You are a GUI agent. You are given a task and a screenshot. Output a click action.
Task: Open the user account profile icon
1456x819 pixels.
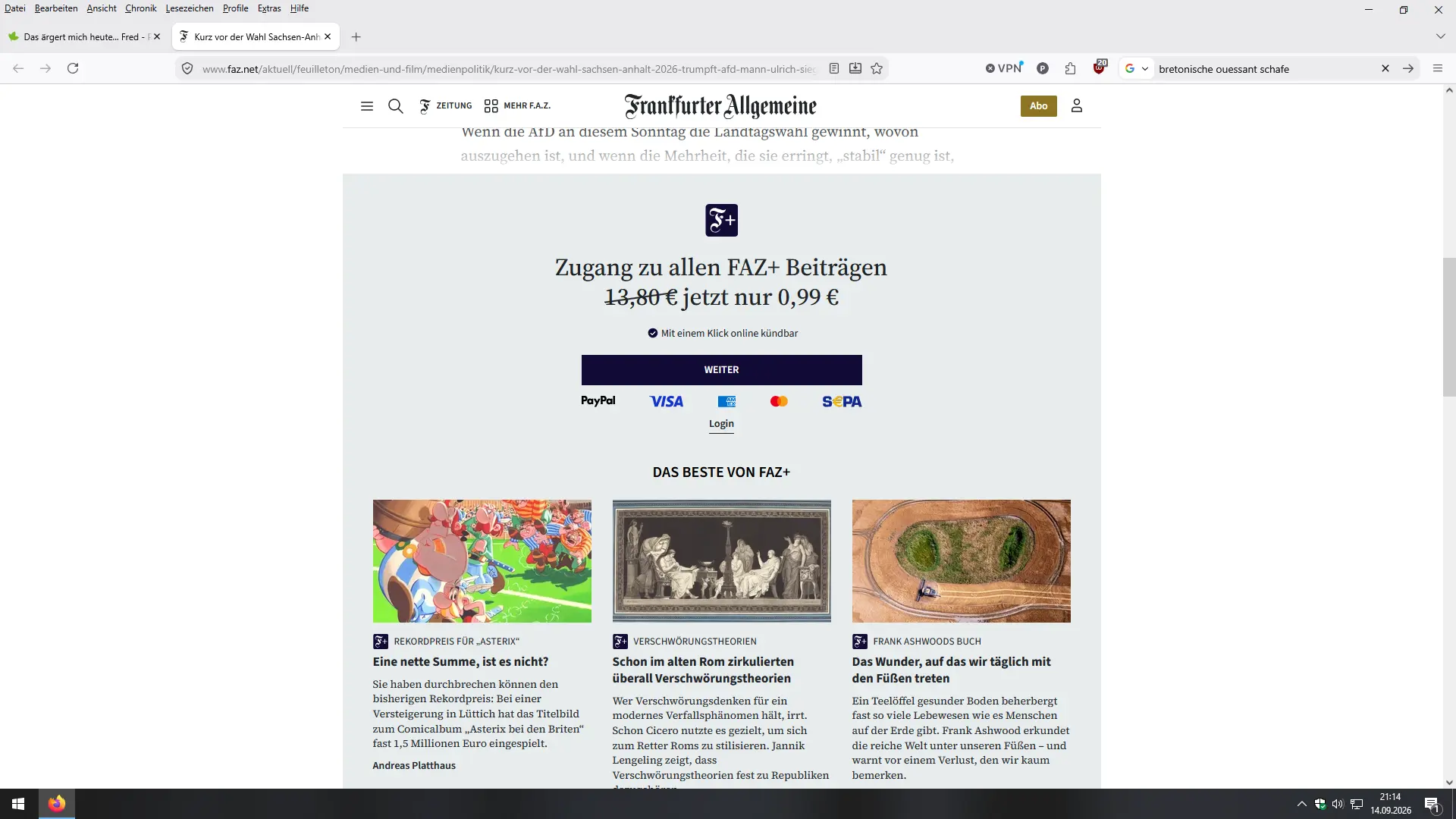(1077, 106)
